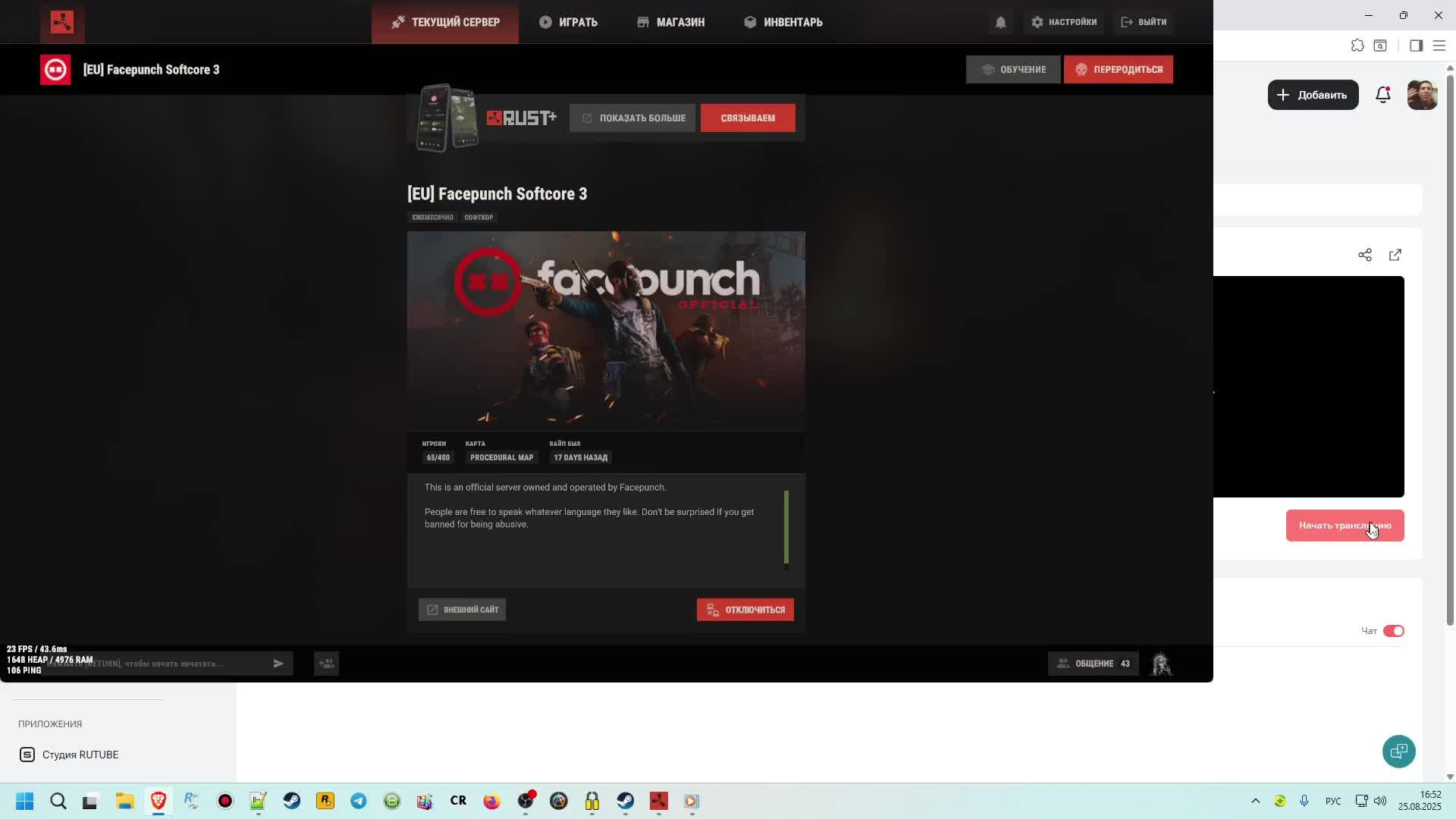Expand the system tray hidden icons chevron
Screen dimensions: 1456x819
click(1255, 801)
